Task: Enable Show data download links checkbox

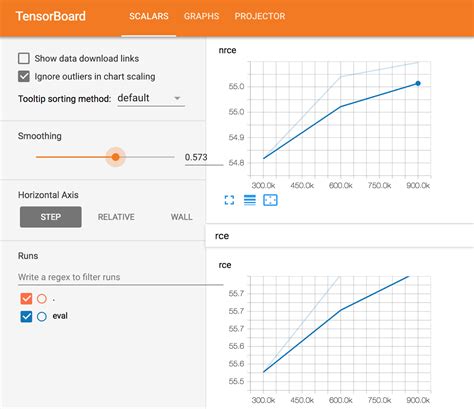Action: click(24, 58)
